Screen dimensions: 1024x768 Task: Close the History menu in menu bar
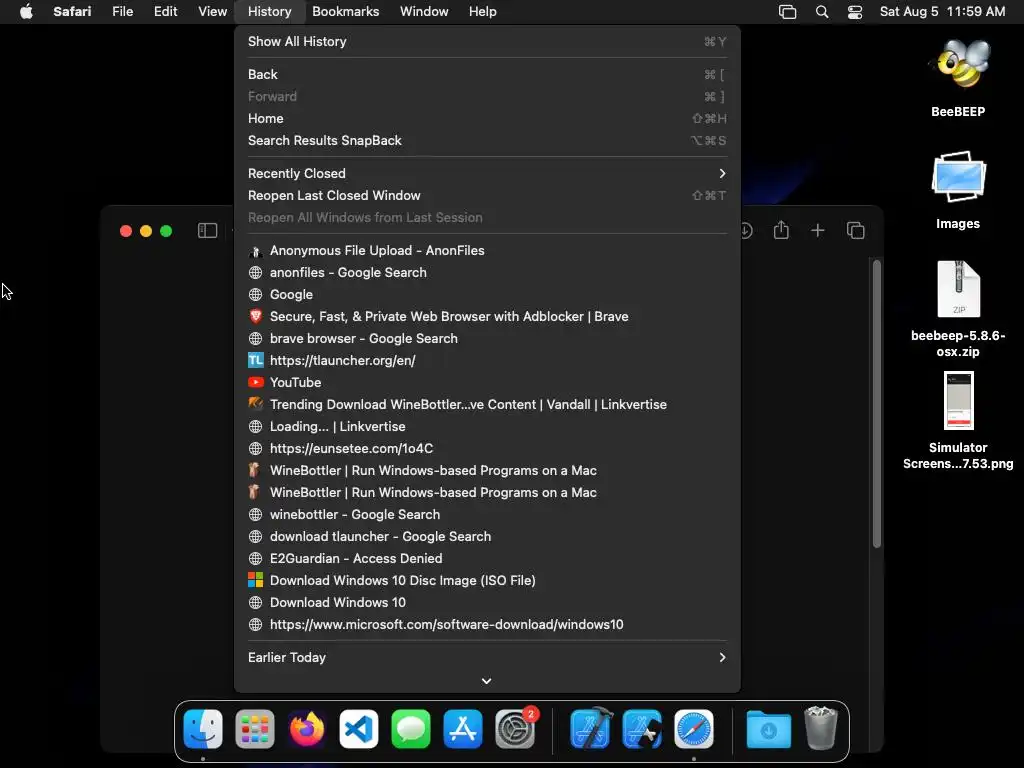269,12
